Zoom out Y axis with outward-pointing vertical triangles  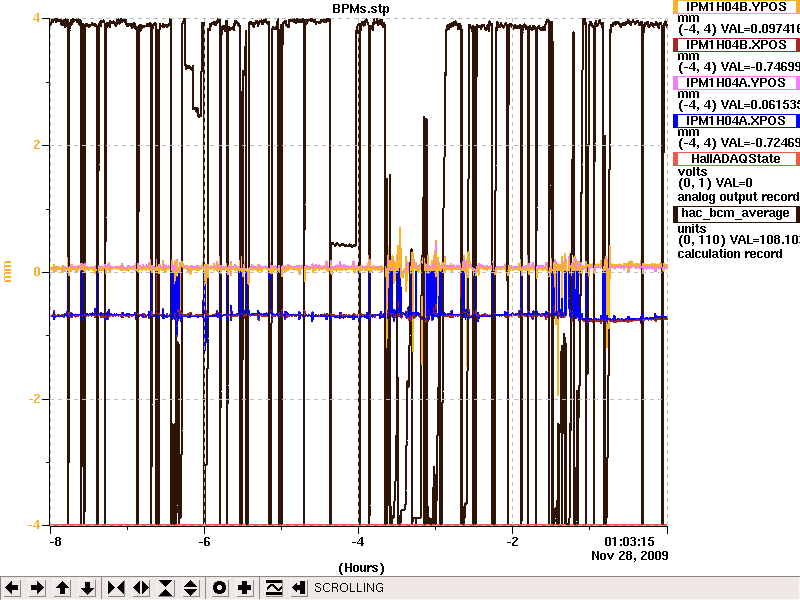pos(191,588)
